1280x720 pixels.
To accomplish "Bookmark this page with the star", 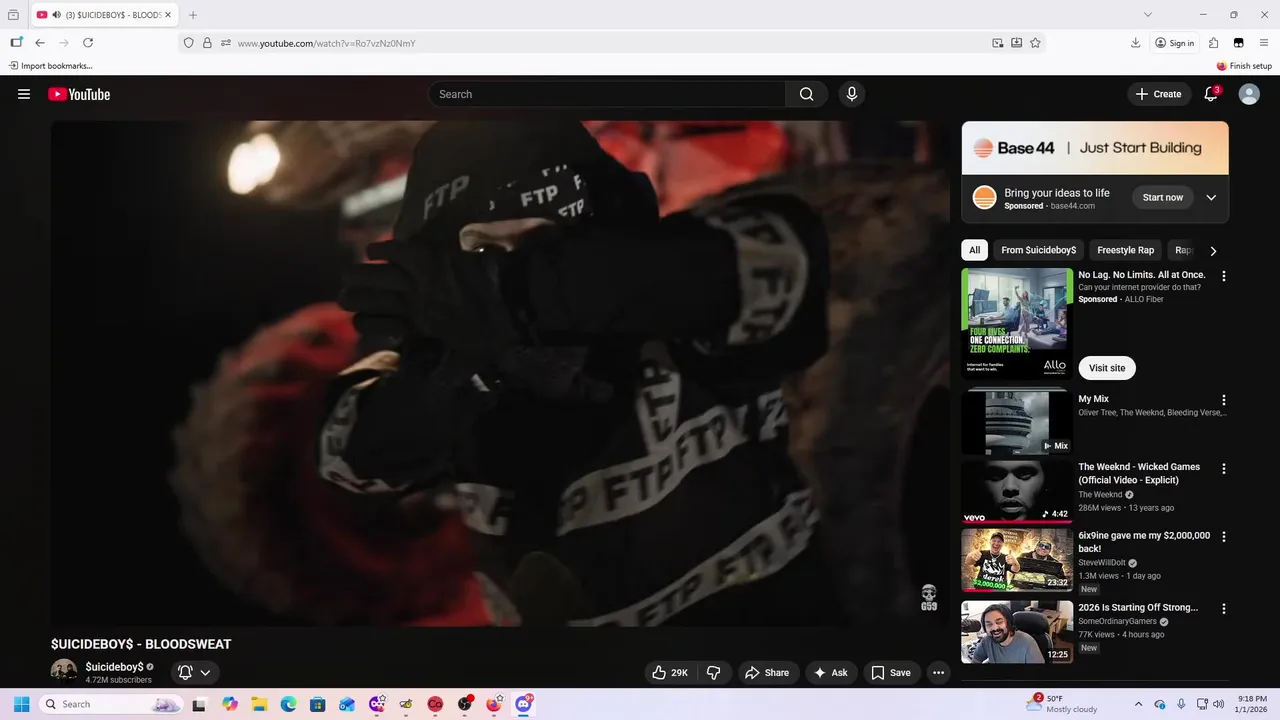I will point(1035,43).
